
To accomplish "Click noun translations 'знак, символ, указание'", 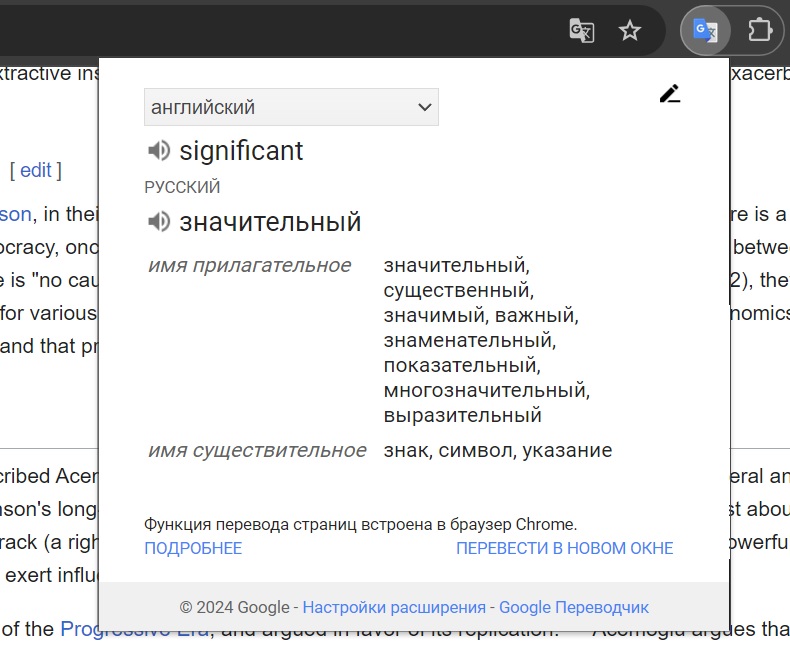I will tap(498, 450).
